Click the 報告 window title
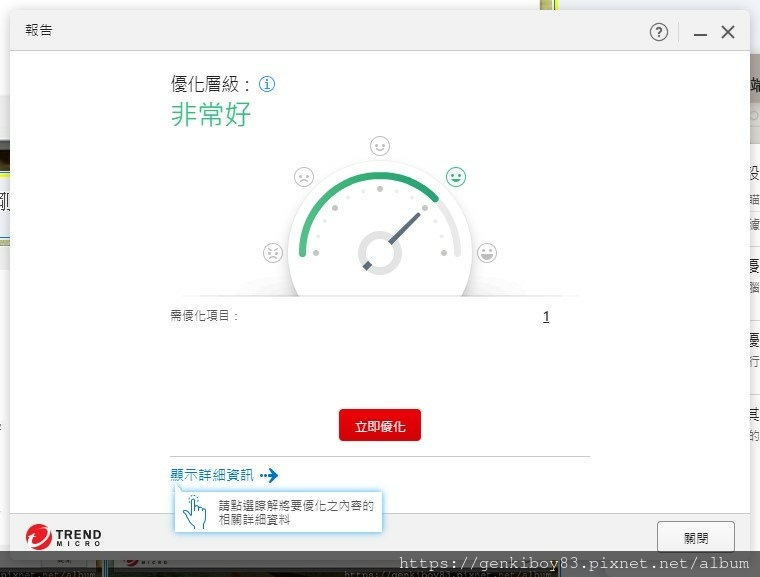 pyautogui.click(x=39, y=30)
